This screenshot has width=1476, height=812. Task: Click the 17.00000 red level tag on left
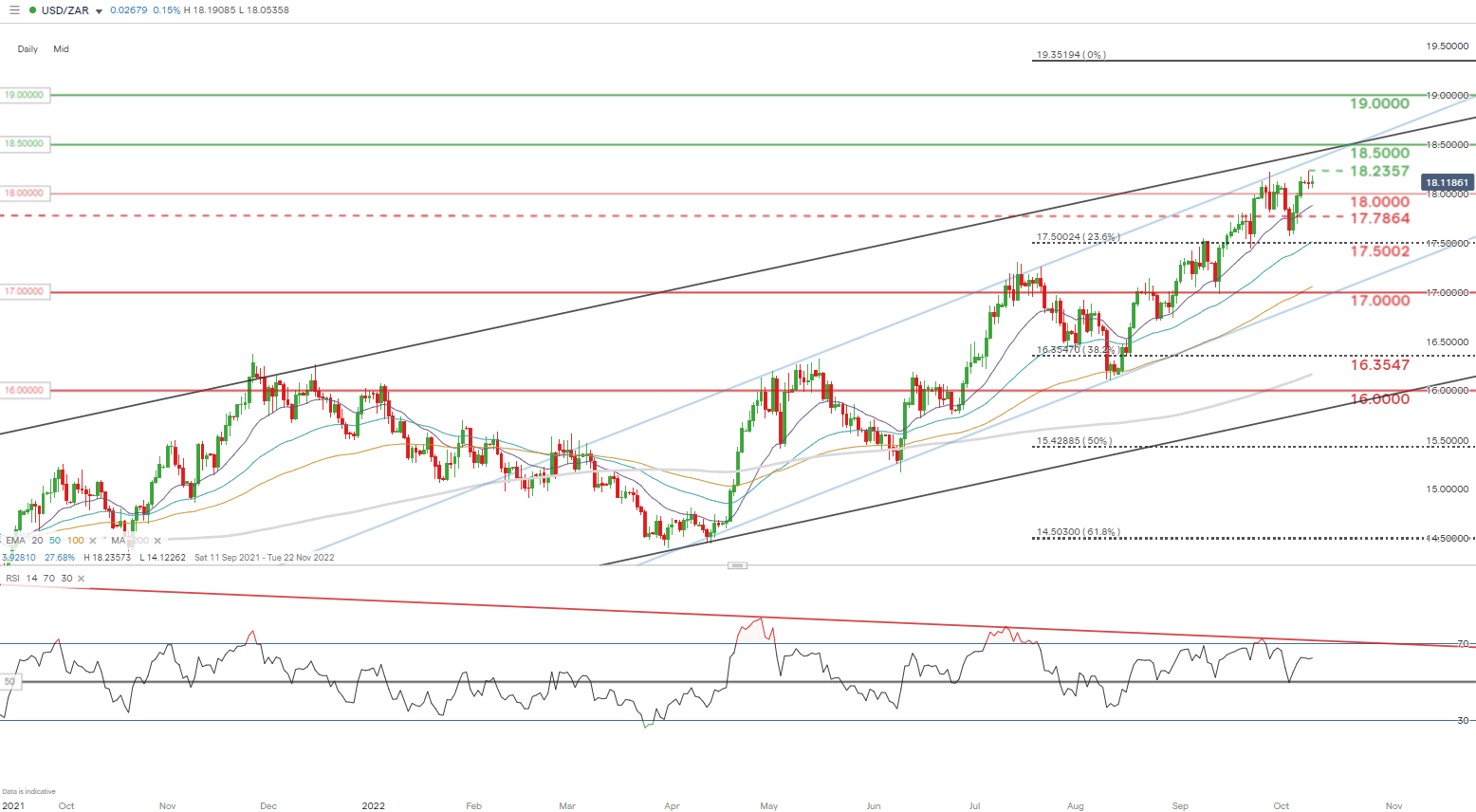[x=24, y=291]
